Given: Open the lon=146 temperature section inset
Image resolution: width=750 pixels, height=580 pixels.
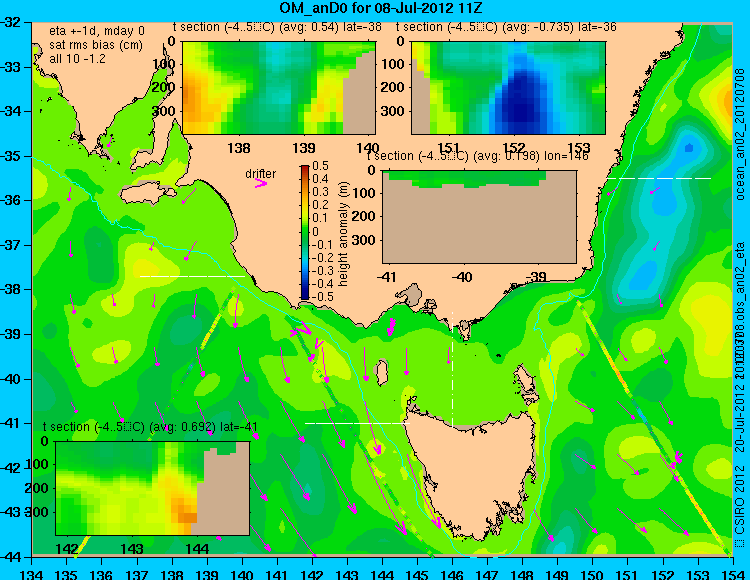Looking at the screenshot, I should [479, 217].
